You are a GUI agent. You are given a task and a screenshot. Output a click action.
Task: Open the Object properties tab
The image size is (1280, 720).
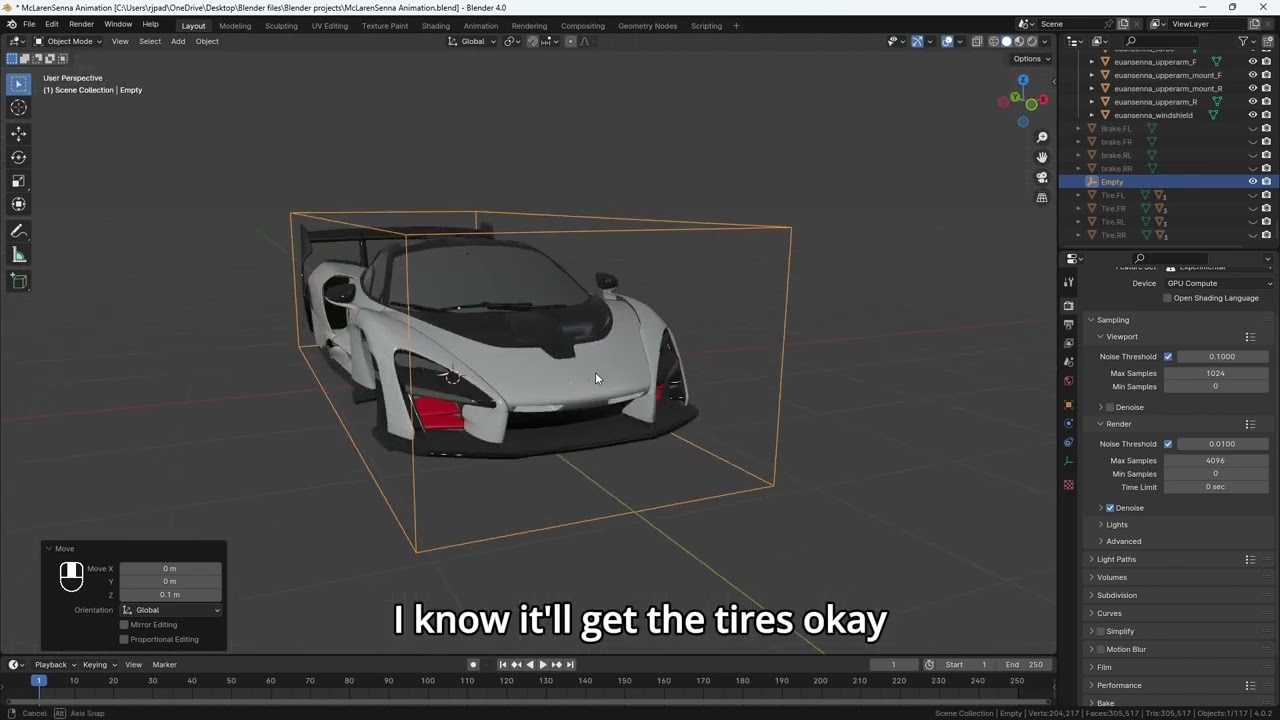[1068, 405]
